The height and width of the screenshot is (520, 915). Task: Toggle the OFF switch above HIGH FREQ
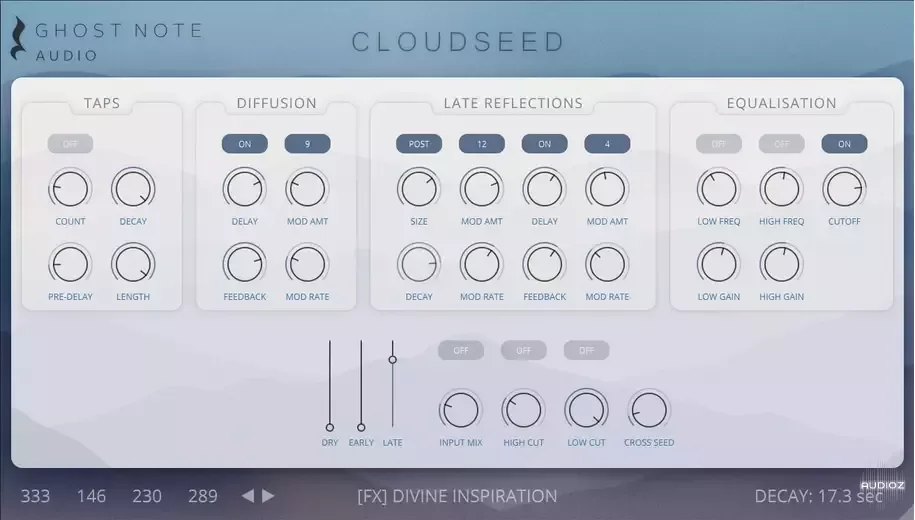coord(782,144)
